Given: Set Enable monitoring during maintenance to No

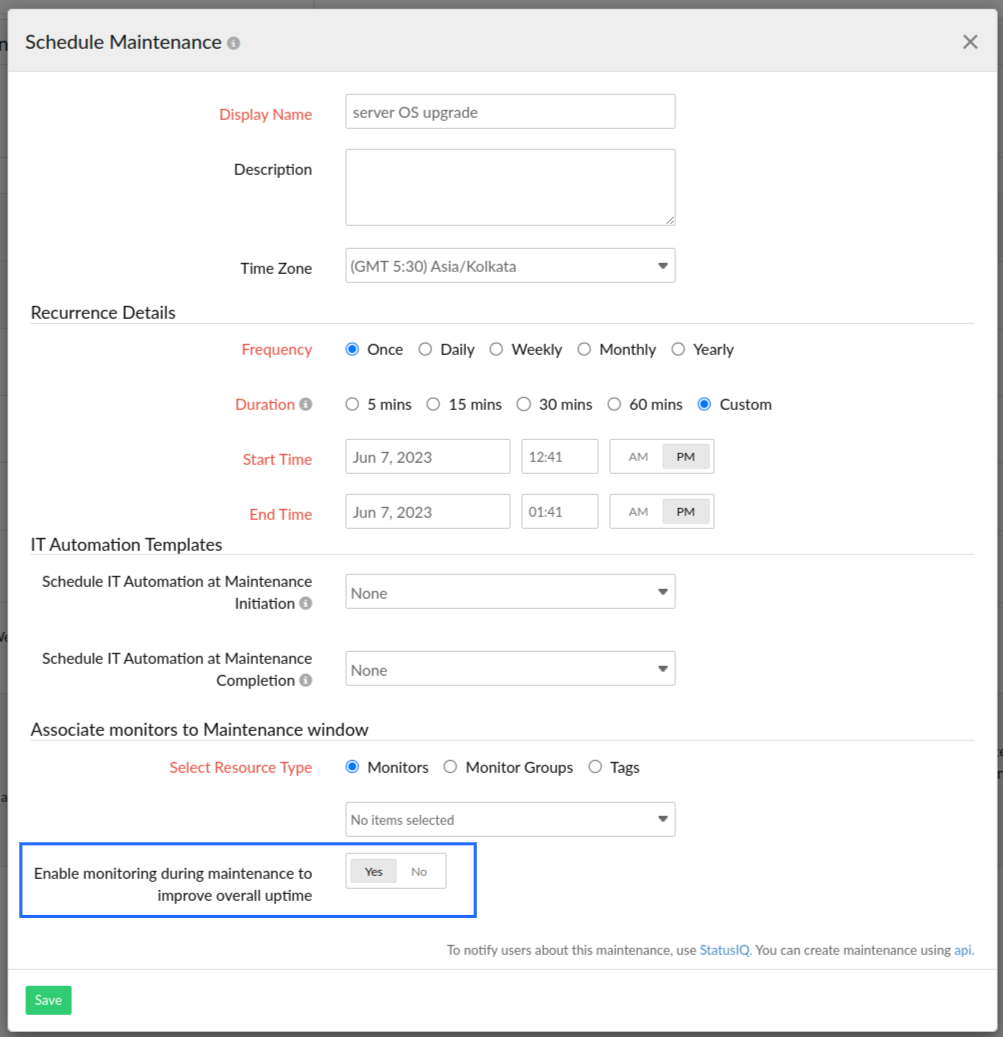Looking at the screenshot, I should tap(420, 871).
